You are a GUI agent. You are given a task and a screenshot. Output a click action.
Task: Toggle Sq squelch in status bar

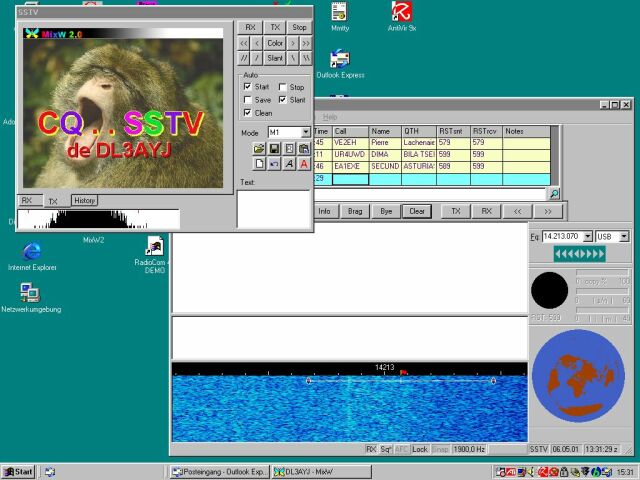[x=385, y=449]
